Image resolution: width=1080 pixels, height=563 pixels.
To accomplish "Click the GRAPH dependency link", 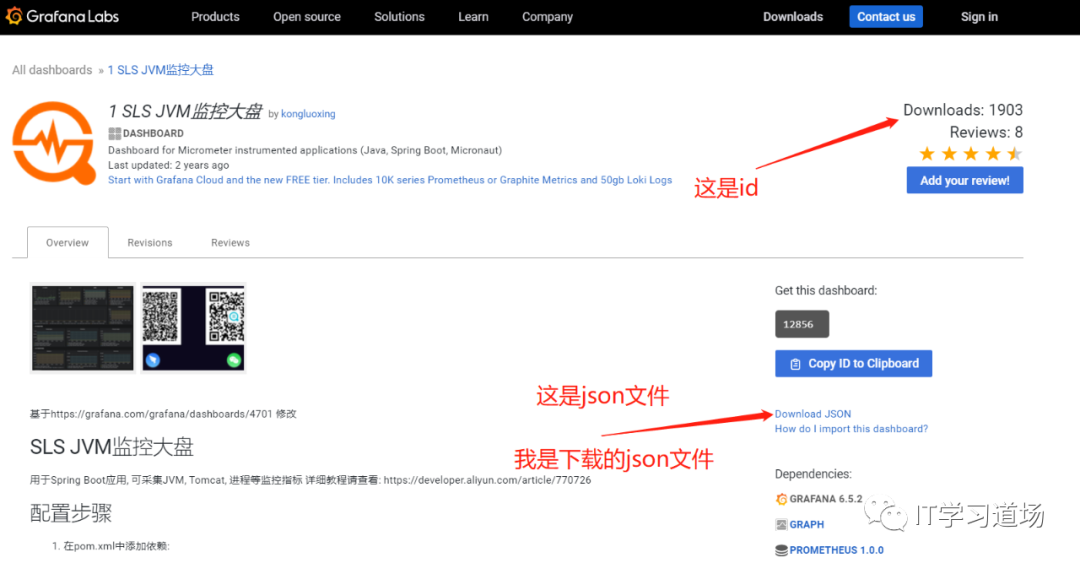I will tap(807, 524).
